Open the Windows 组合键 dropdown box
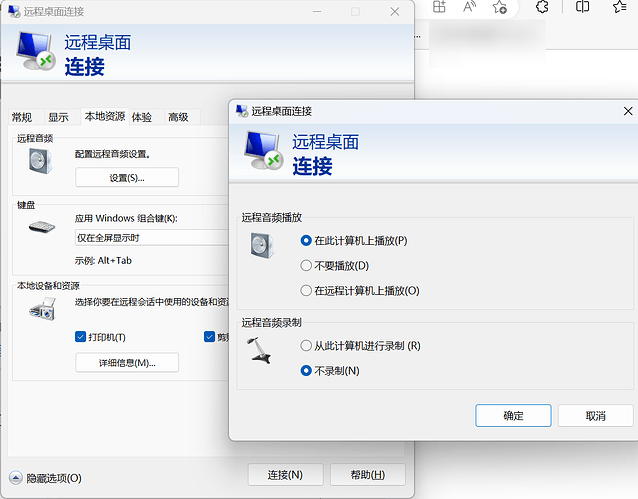Image resolution: width=638 pixels, height=499 pixels. 152,238
